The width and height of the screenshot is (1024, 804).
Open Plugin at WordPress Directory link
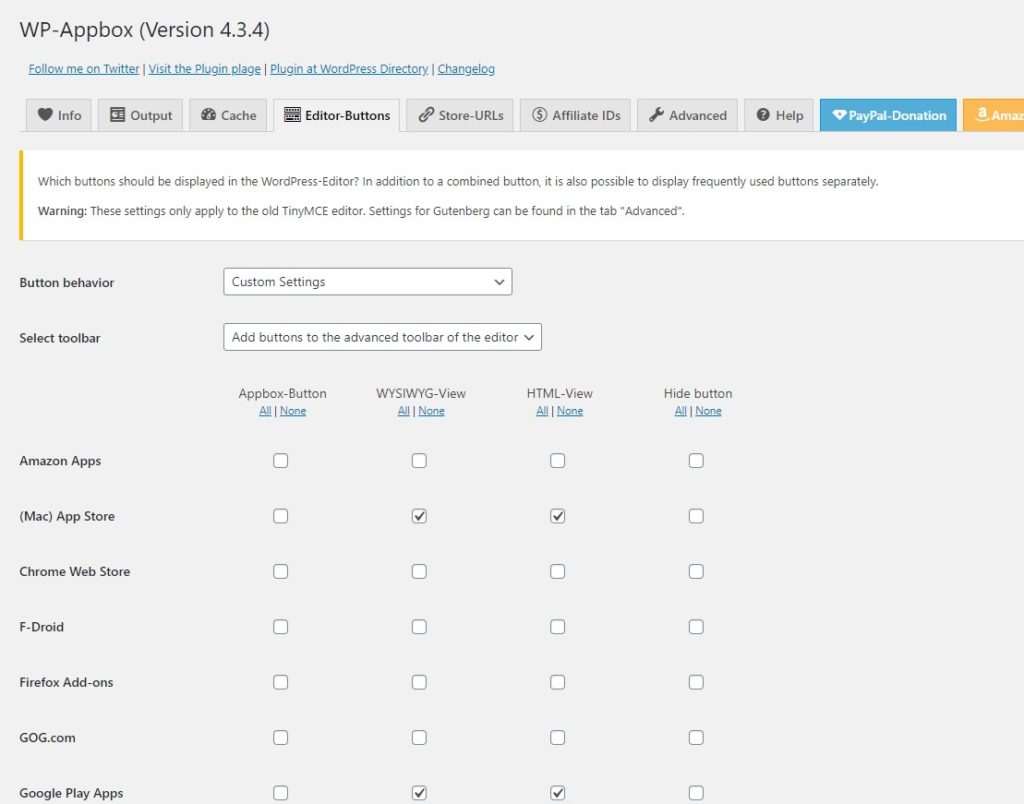(x=349, y=69)
